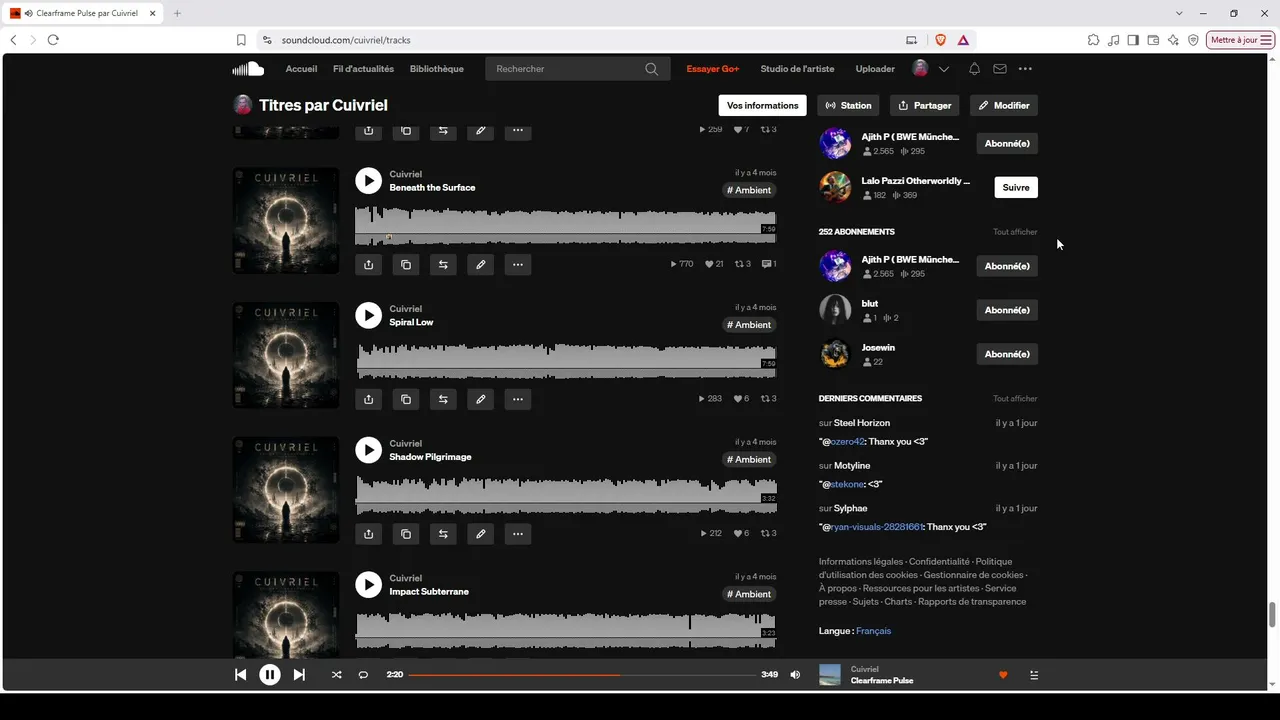Play the track Spiral Low

369,315
